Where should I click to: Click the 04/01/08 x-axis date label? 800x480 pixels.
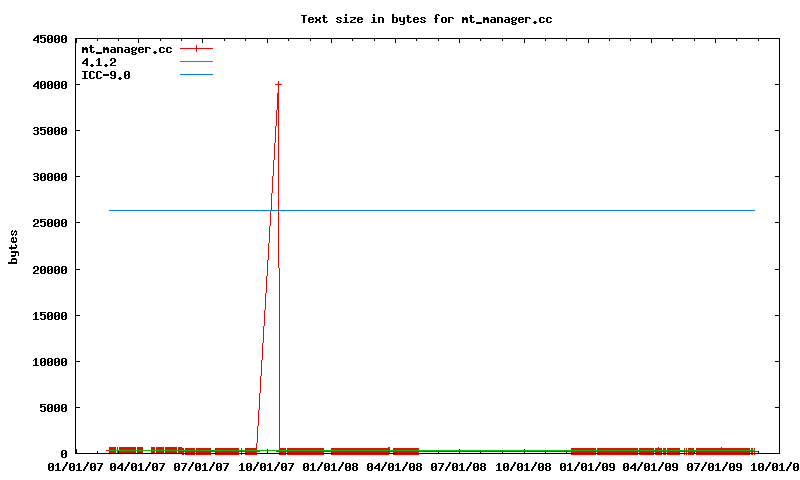[395, 466]
